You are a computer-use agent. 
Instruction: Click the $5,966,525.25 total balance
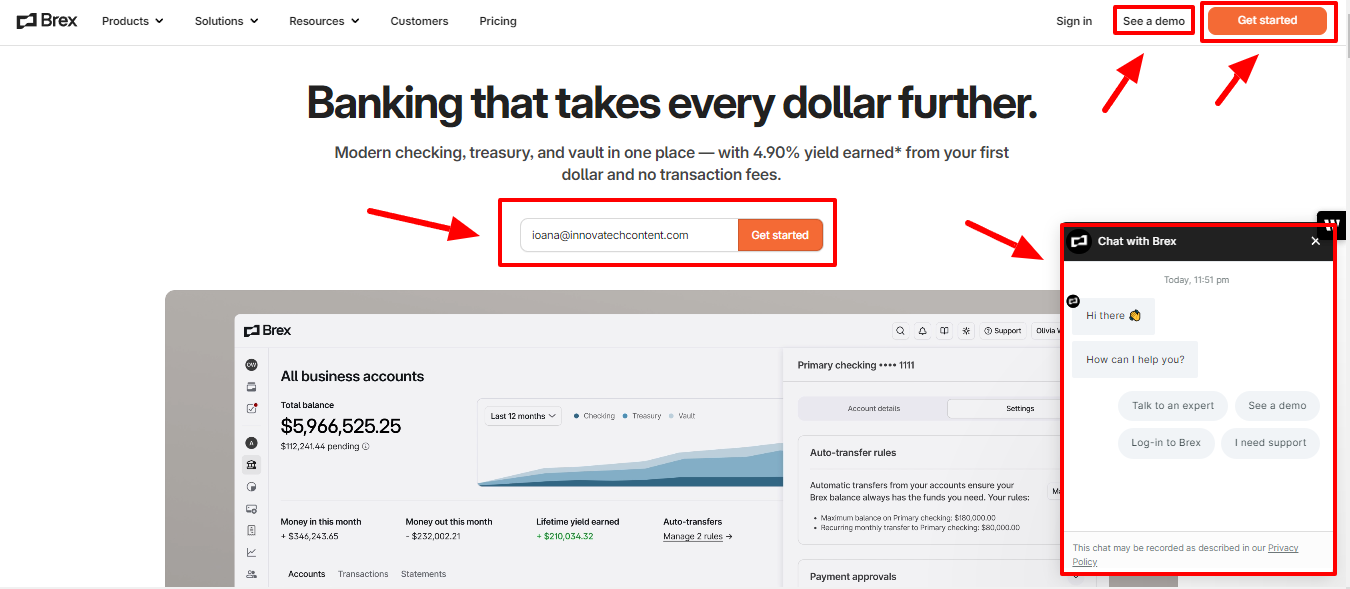pos(341,426)
